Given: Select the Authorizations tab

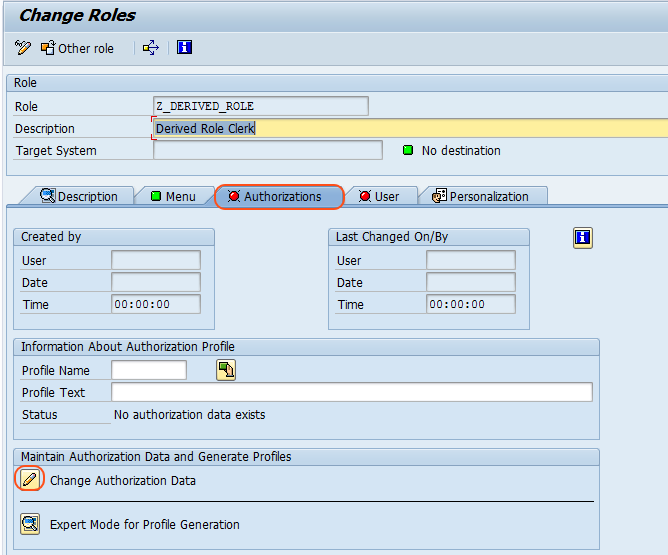Looking at the screenshot, I should click(x=279, y=196).
